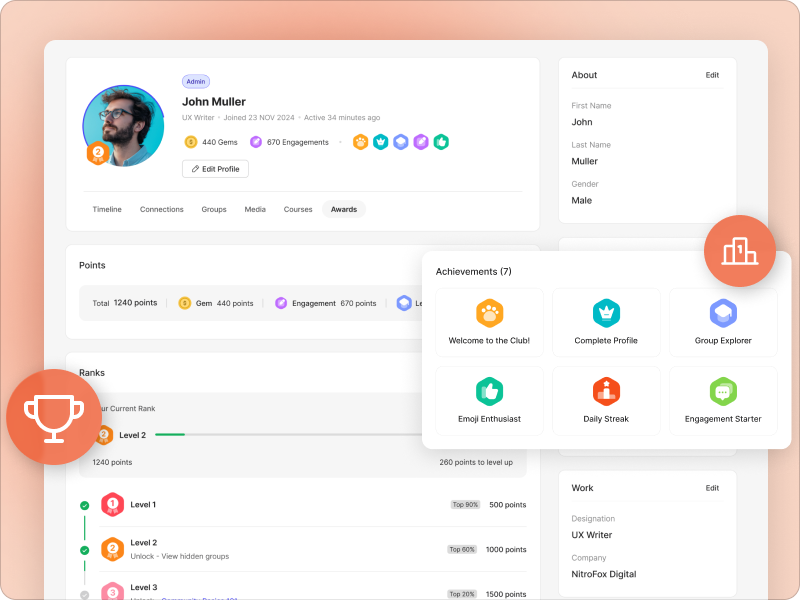Open the Complete Profile achievement card

point(606,322)
